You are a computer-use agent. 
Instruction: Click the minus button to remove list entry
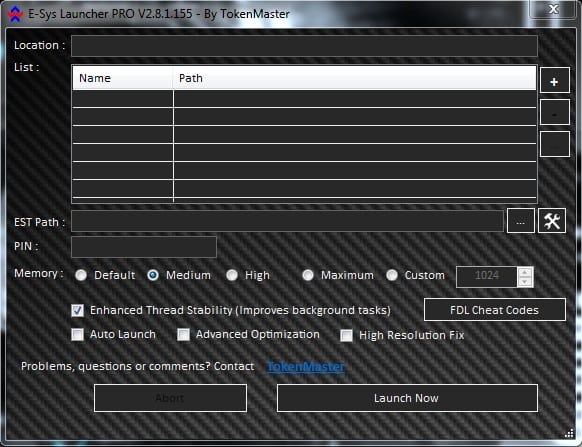[x=554, y=112]
